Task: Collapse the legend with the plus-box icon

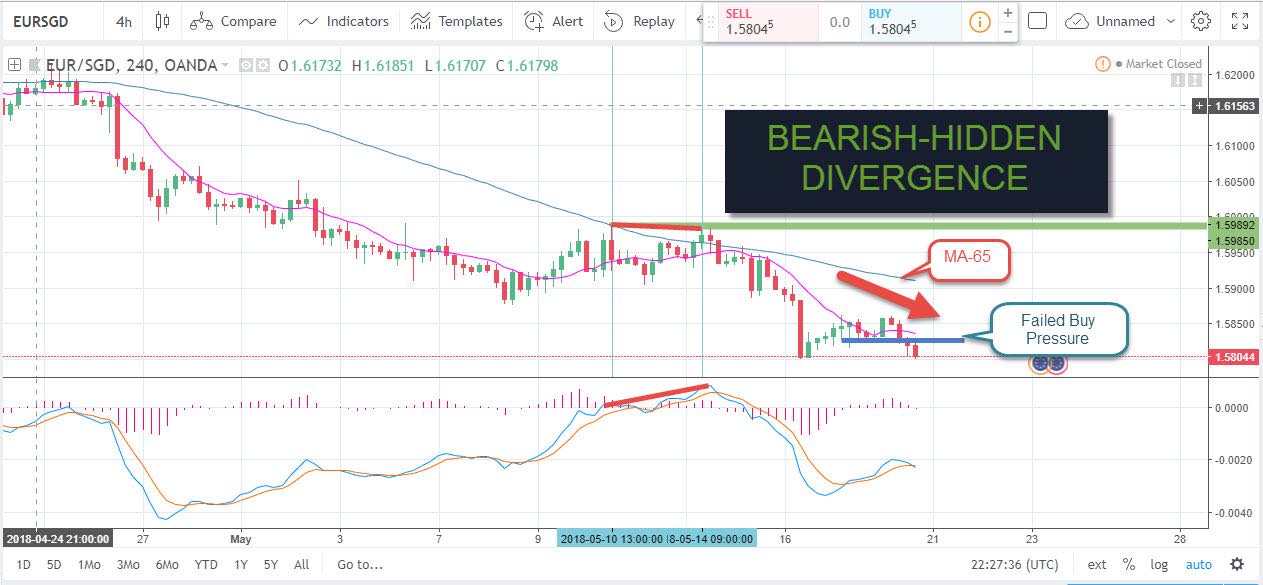Action: click(x=15, y=65)
